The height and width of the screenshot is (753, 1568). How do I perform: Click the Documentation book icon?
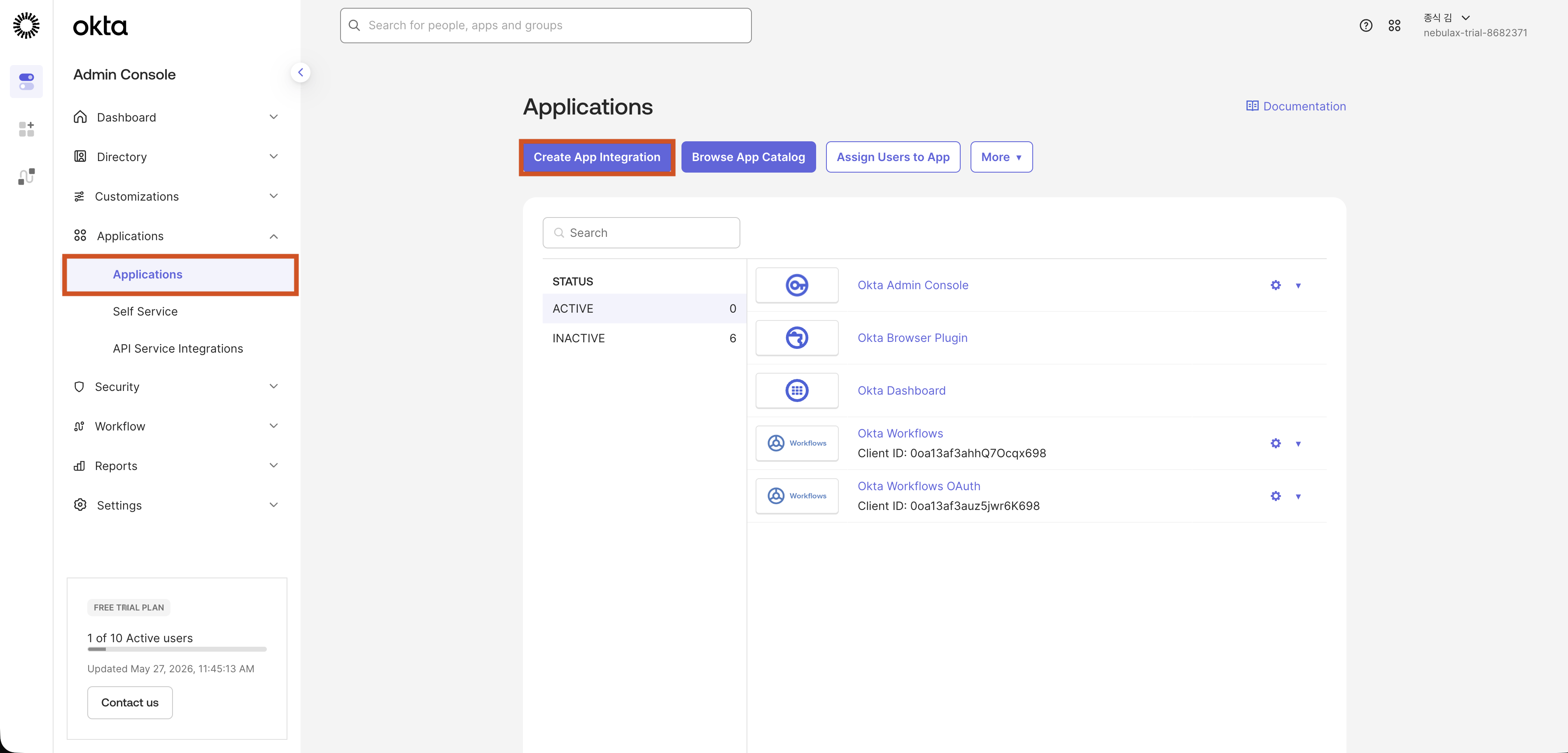coord(1252,106)
